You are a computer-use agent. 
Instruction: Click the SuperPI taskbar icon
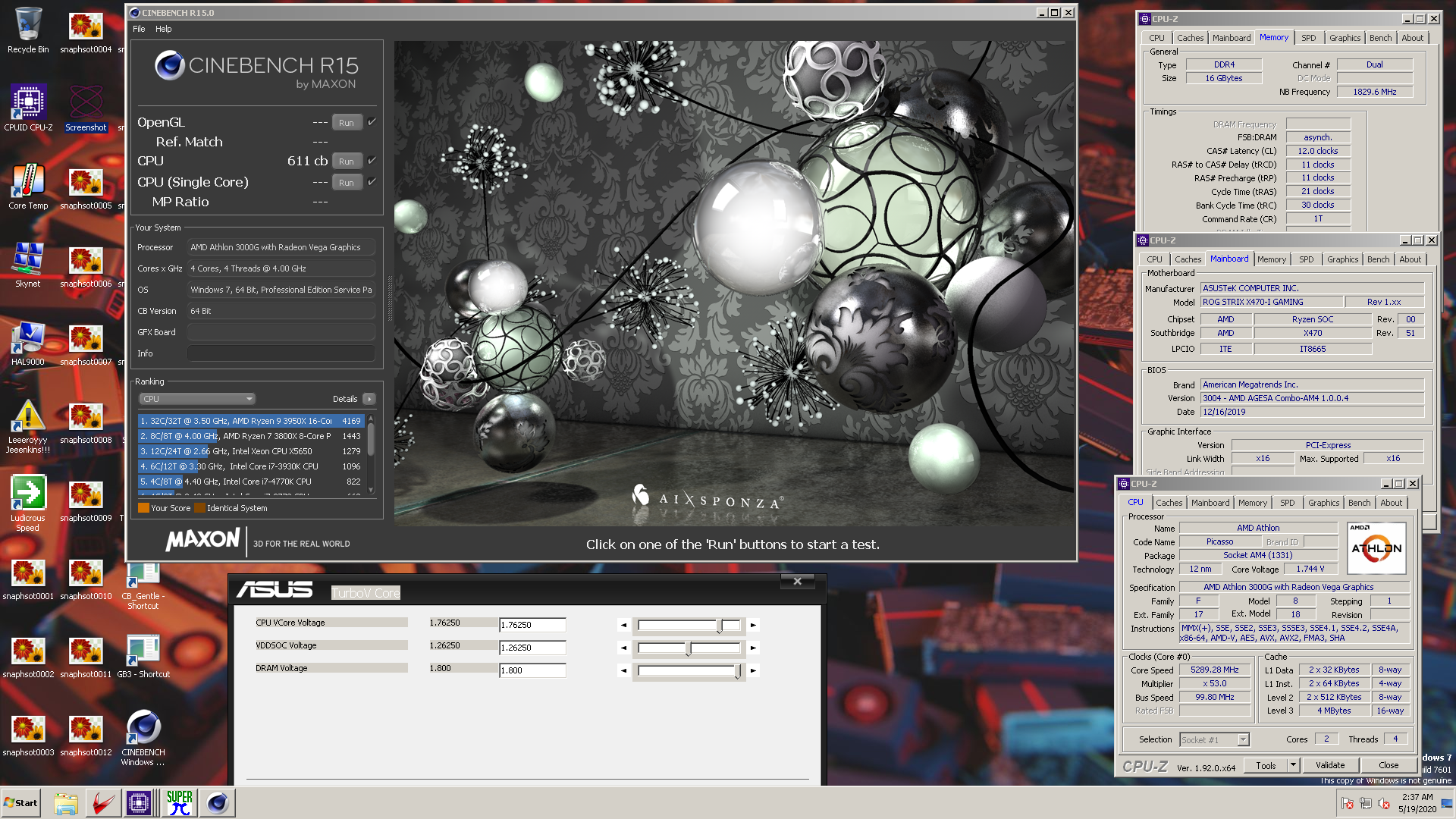click(x=180, y=803)
